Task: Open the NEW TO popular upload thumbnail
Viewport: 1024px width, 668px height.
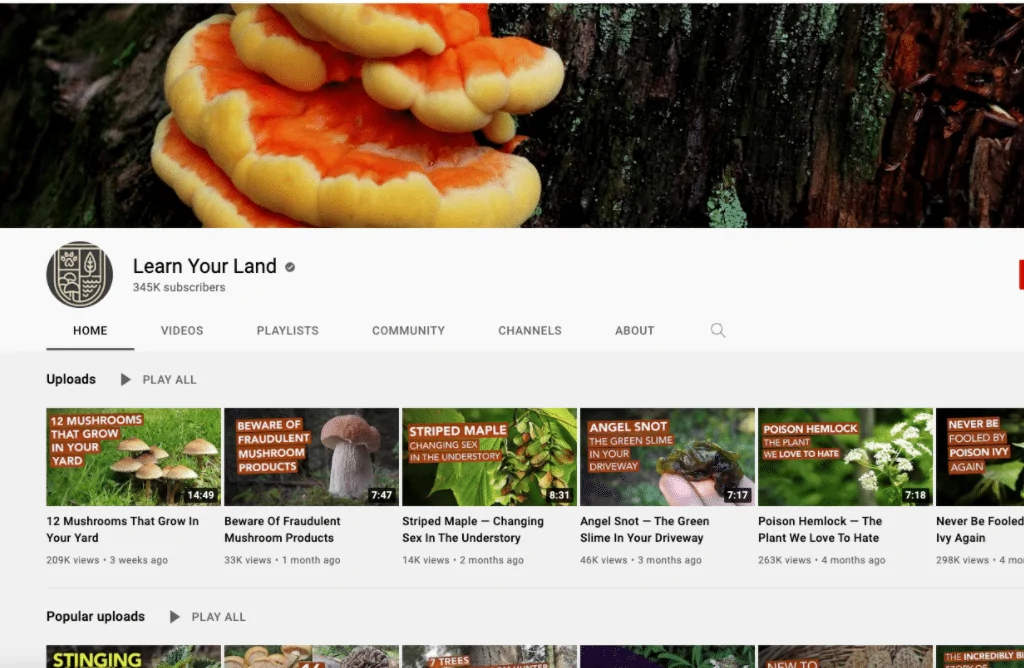Action: coord(845,656)
